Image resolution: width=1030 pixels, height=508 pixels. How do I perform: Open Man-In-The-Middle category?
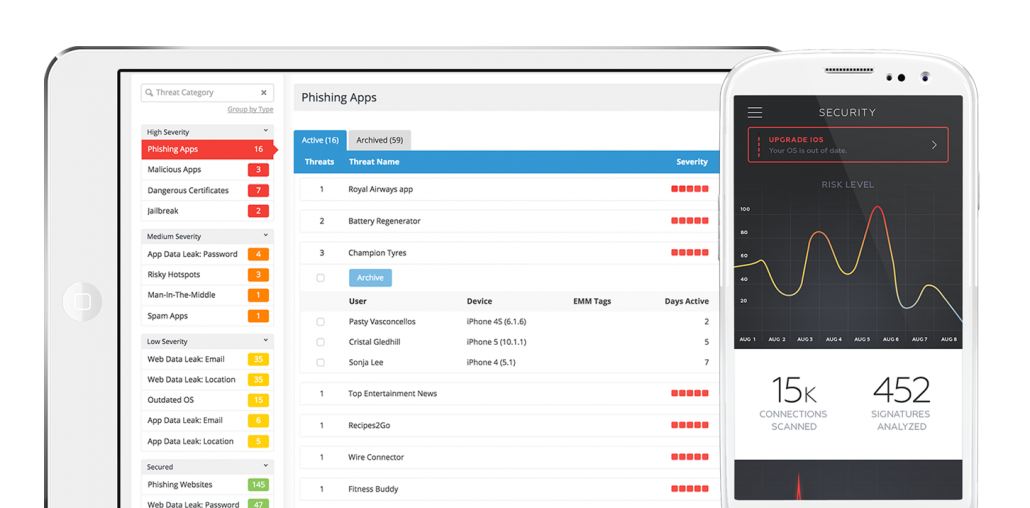207,295
